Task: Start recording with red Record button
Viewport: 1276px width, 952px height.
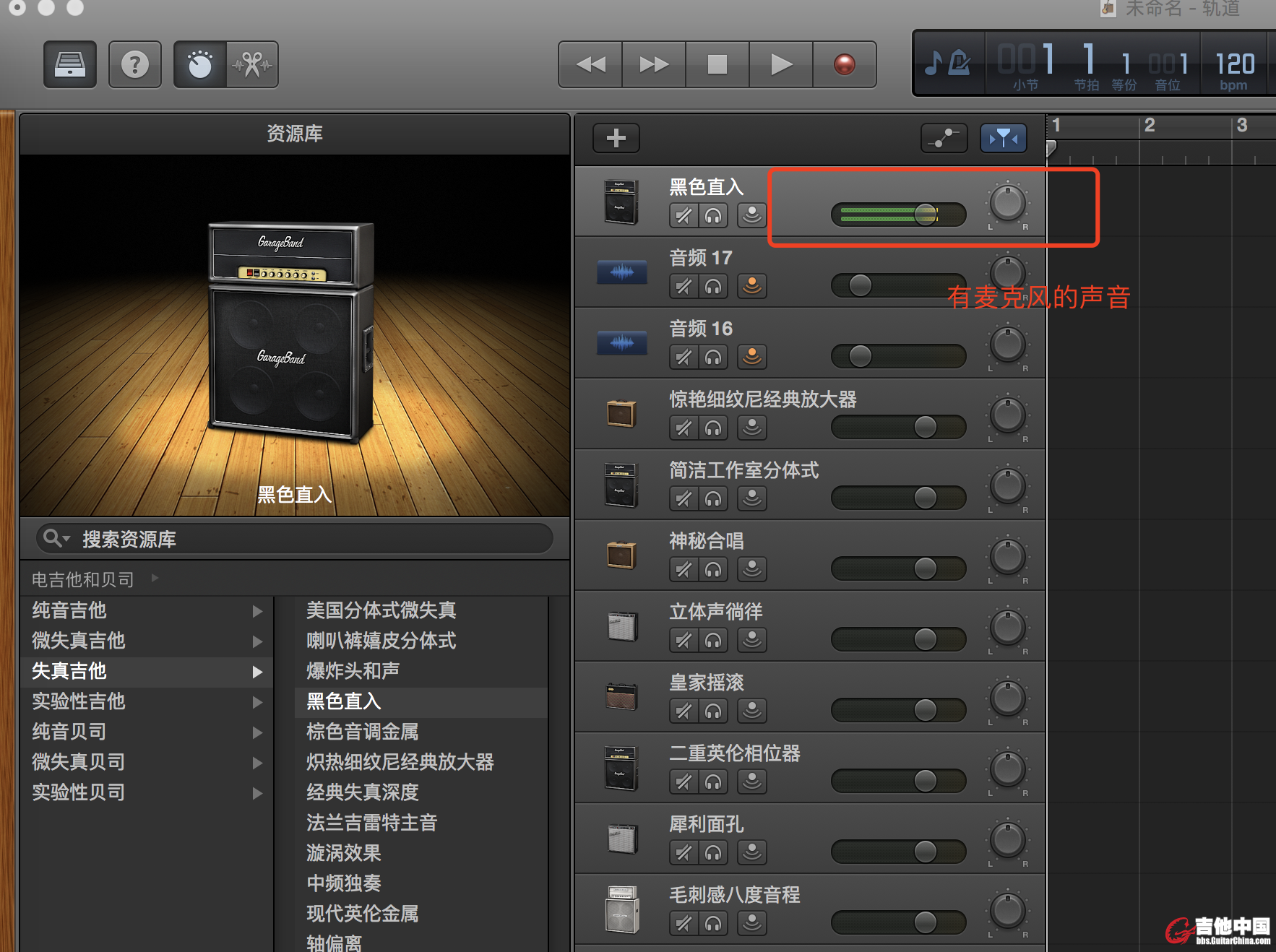Action: tap(845, 64)
